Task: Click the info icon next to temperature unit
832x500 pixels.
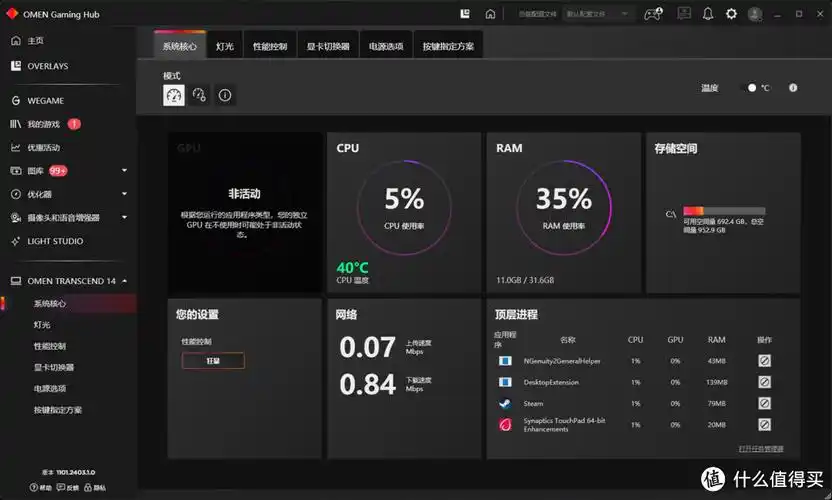Action: point(793,88)
